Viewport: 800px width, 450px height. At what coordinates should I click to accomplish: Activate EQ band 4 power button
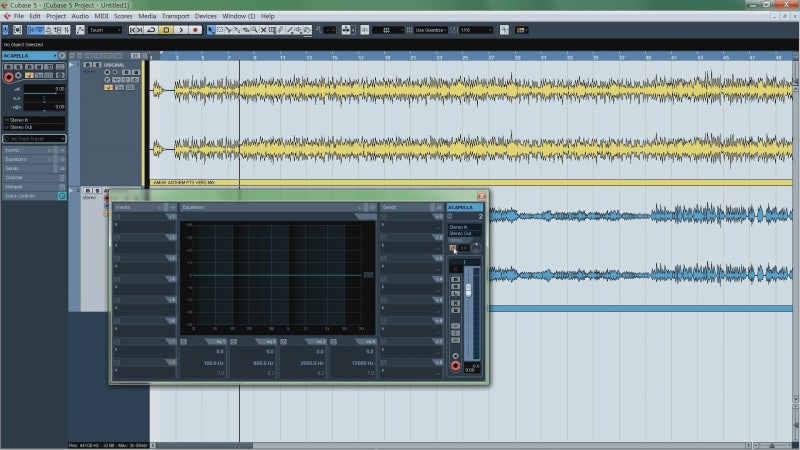(333, 342)
